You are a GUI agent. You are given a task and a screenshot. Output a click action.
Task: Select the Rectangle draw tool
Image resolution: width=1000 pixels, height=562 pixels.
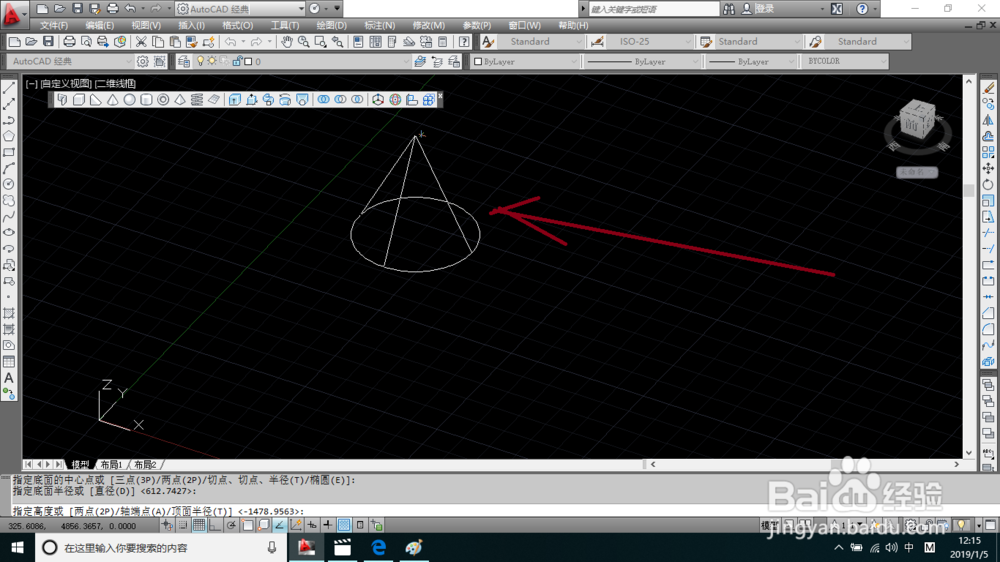pyautogui.click(x=9, y=152)
